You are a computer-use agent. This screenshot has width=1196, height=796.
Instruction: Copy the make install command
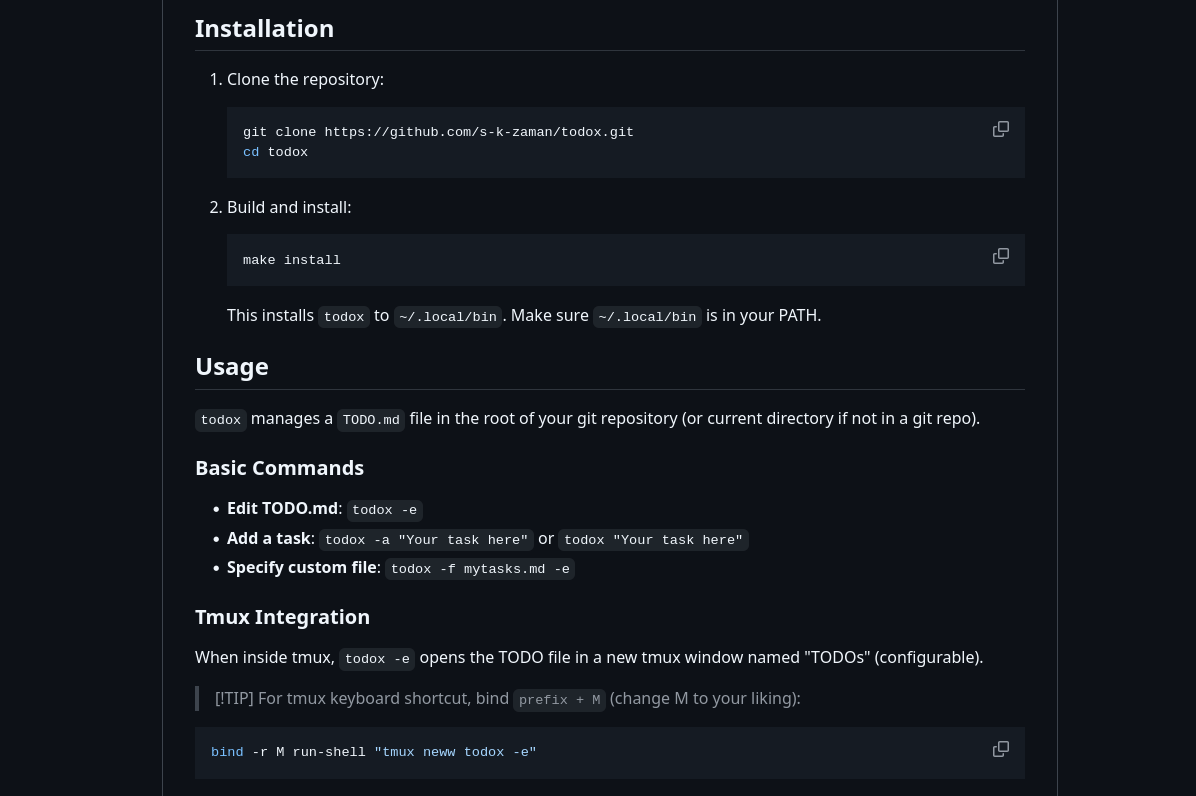click(x=1001, y=256)
